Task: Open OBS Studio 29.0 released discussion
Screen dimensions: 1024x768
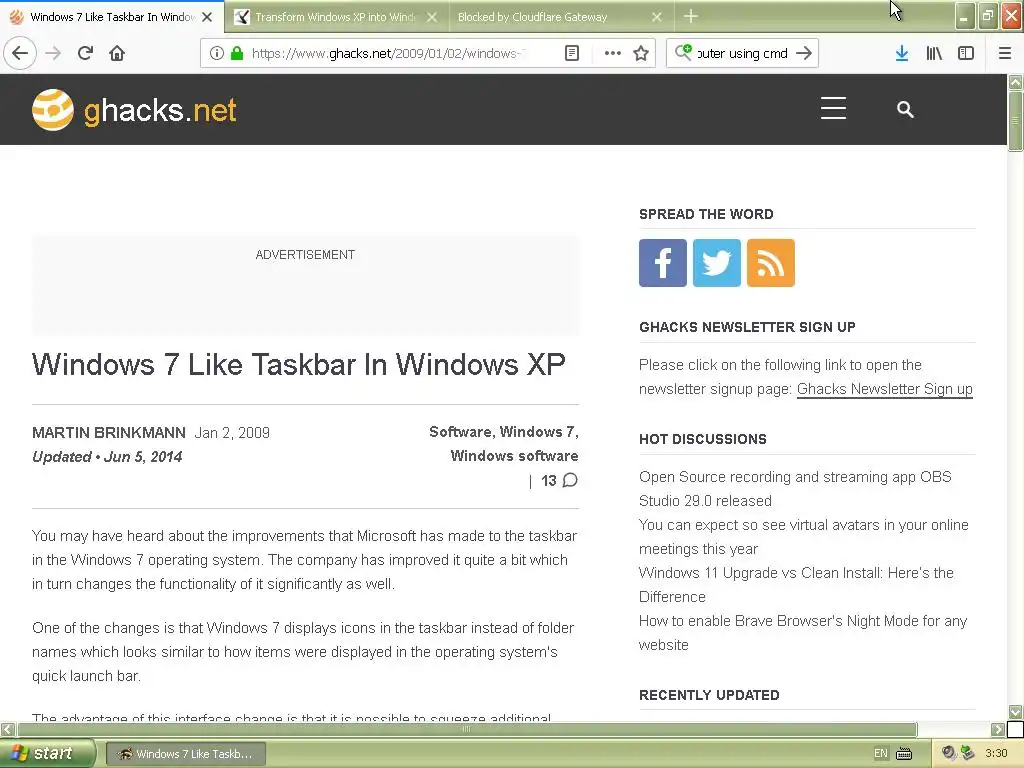Action: (x=795, y=488)
